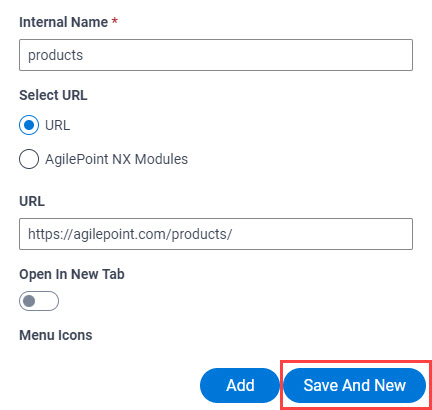Click the Select URL heading

pyautogui.click(x=53, y=95)
